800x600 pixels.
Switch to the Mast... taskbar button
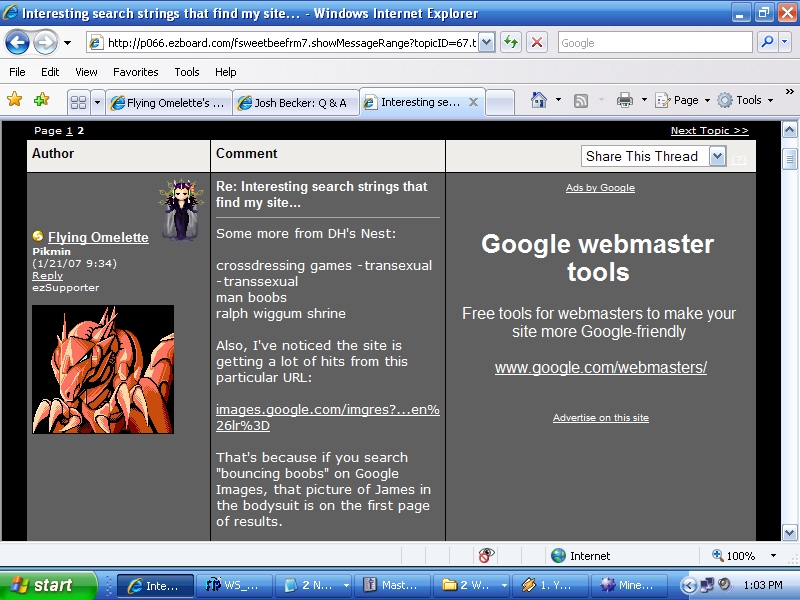pyautogui.click(x=391, y=586)
